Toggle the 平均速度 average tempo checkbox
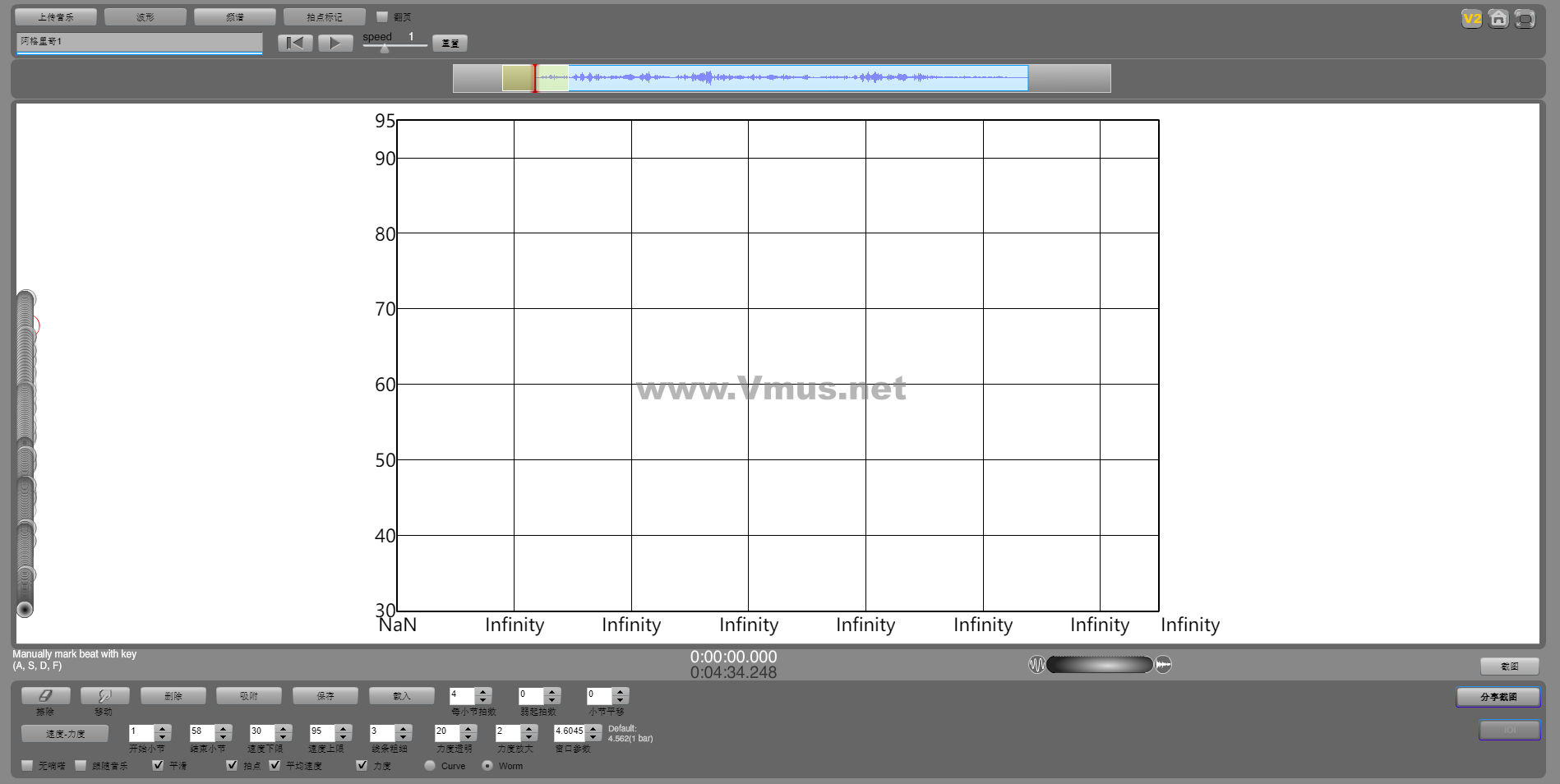1560x784 pixels. pos(275,765)
